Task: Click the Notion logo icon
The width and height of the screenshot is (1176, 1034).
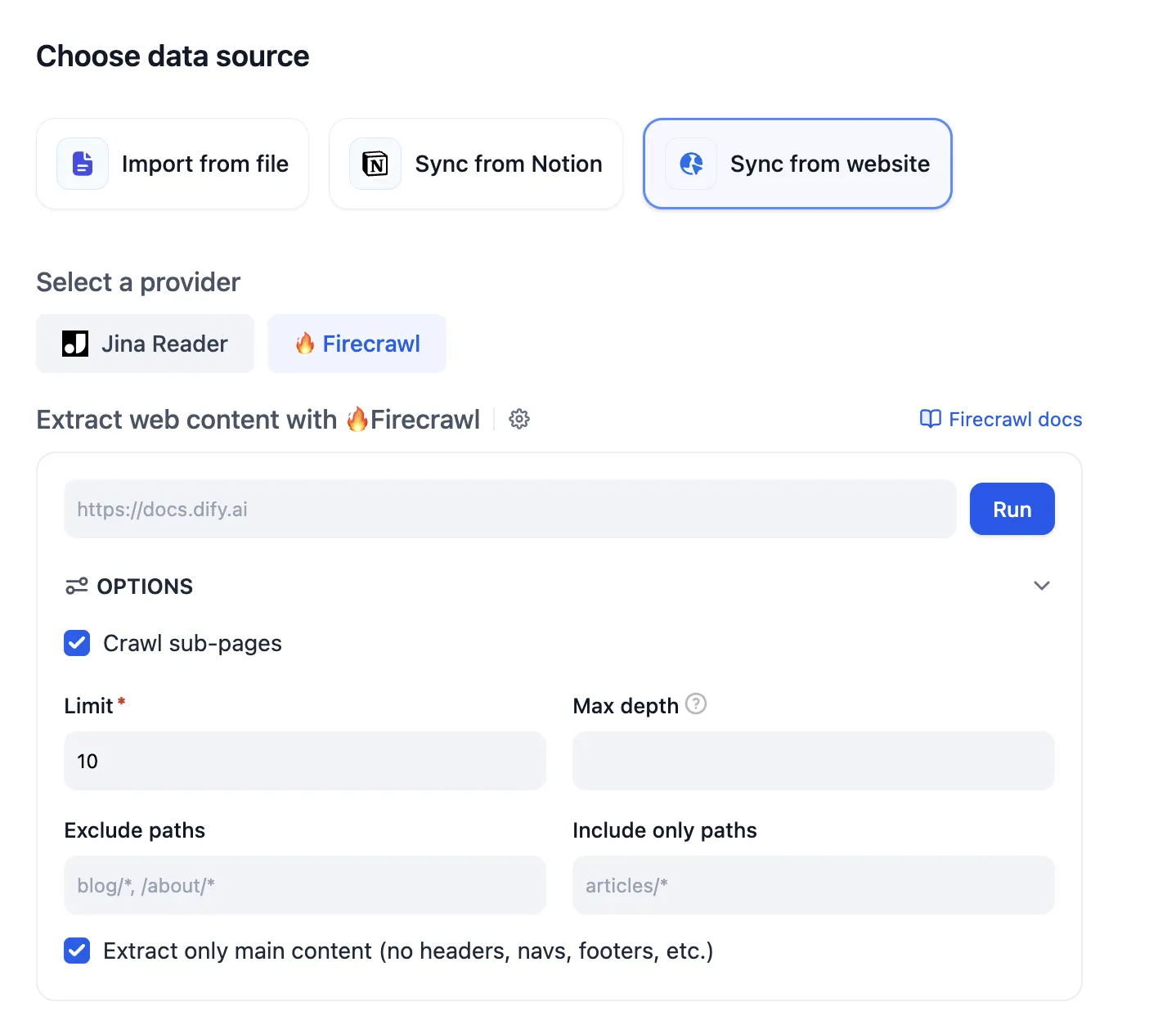Action: click(375, 164)
